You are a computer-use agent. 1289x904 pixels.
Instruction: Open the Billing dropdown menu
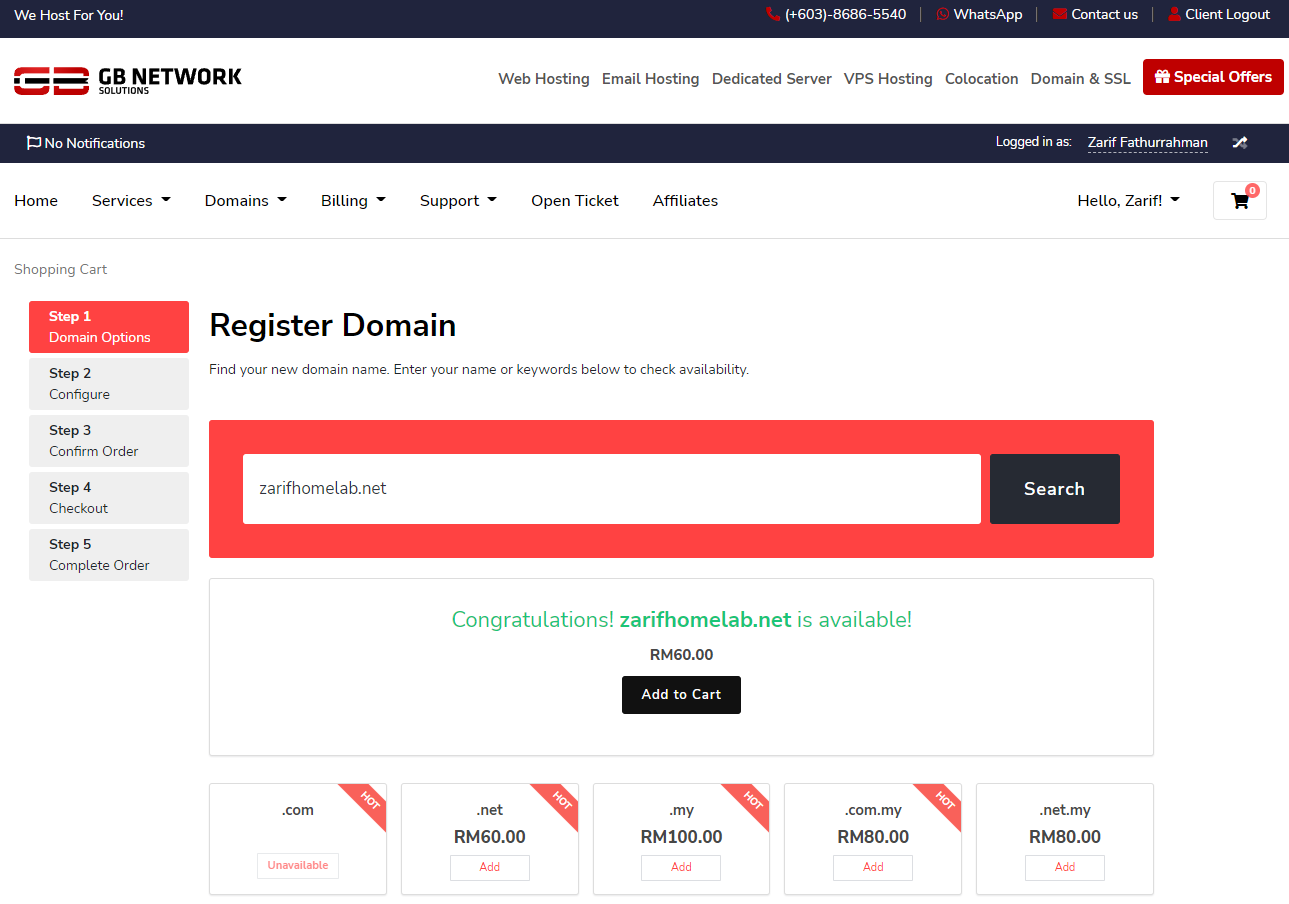[353, 201]
